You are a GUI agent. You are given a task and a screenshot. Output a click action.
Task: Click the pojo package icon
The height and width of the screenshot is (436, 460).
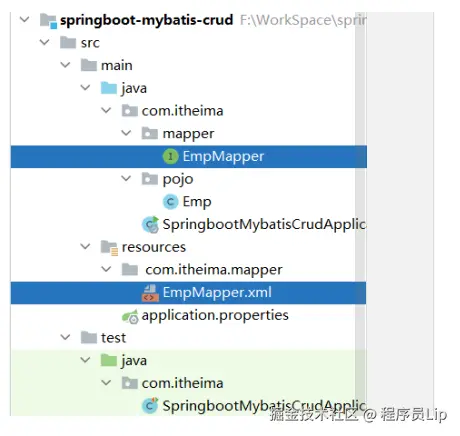(x=150, y=179)
